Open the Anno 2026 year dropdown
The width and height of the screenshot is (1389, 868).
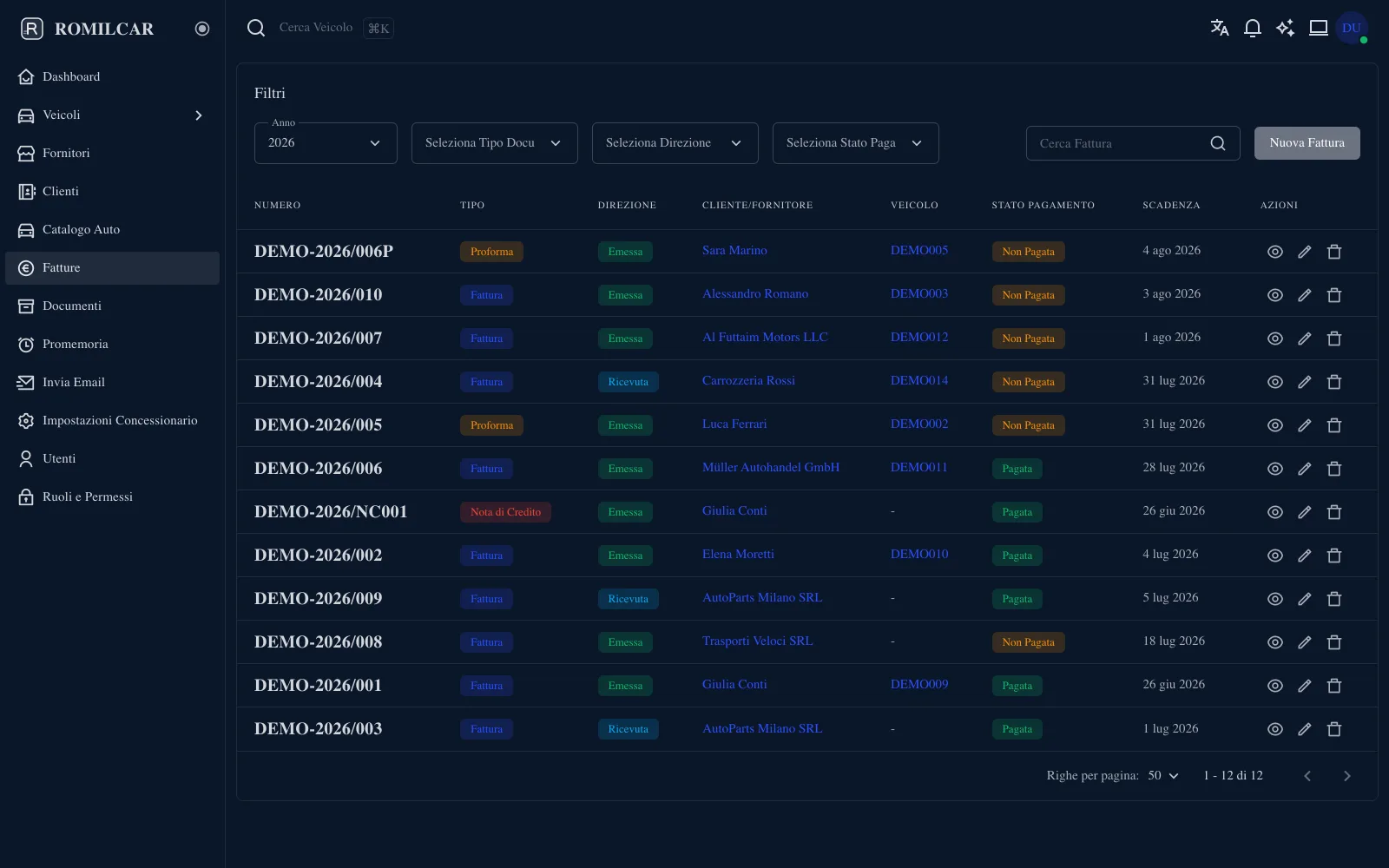coord(326,143)
